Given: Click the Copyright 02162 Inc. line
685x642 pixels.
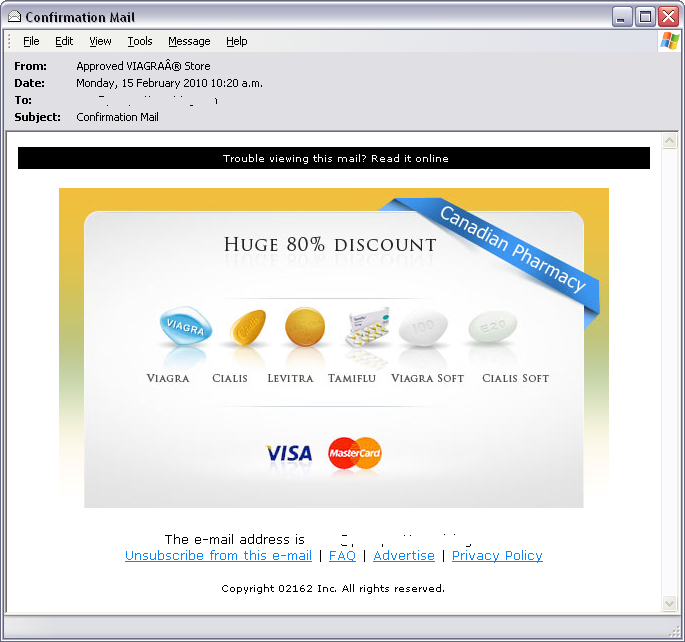Looking at the screenshot, I should click(333, 588).
